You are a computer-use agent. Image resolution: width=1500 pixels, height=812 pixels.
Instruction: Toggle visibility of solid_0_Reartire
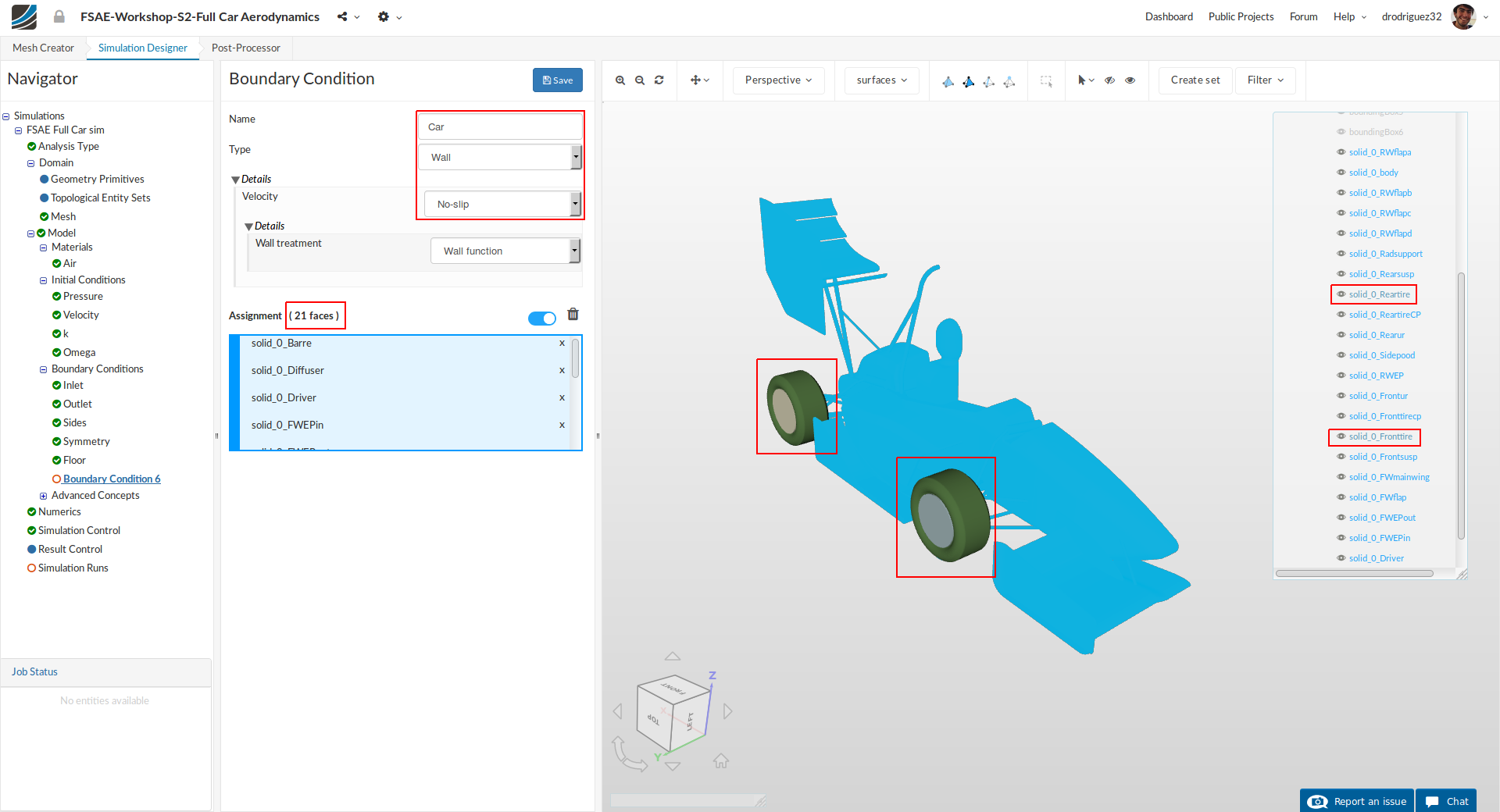click(x=1341, y=294)
